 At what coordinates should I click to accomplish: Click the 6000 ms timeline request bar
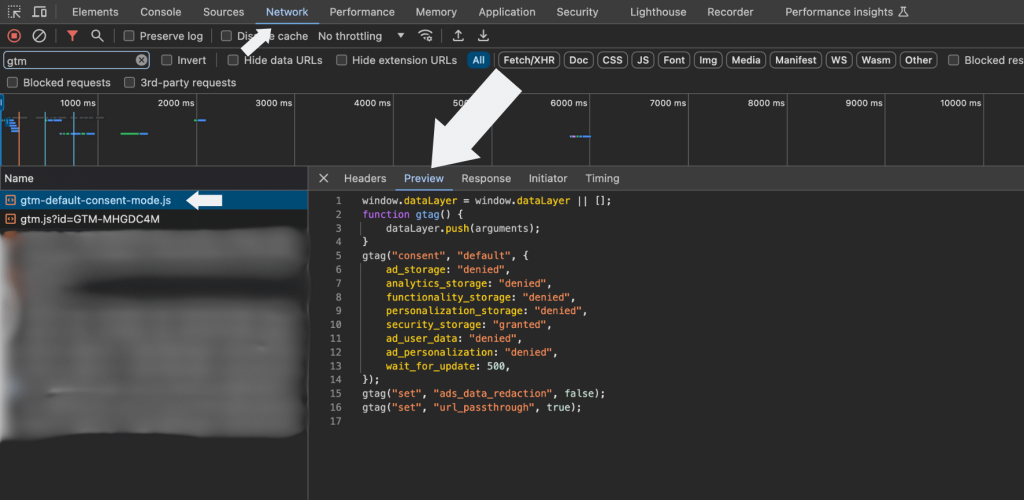tap(580, 136)
